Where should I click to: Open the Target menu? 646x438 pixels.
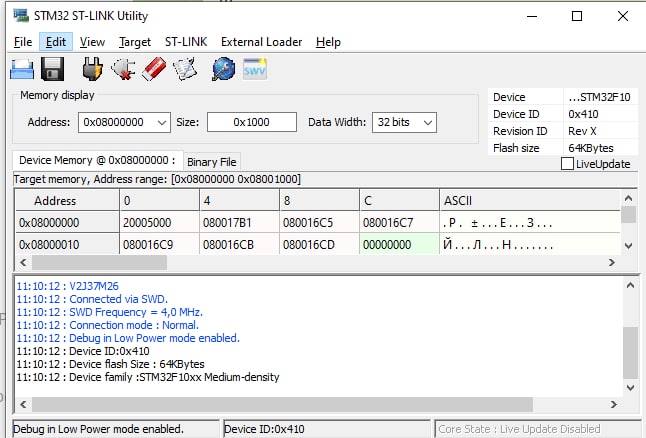click(x=135, y=42)
